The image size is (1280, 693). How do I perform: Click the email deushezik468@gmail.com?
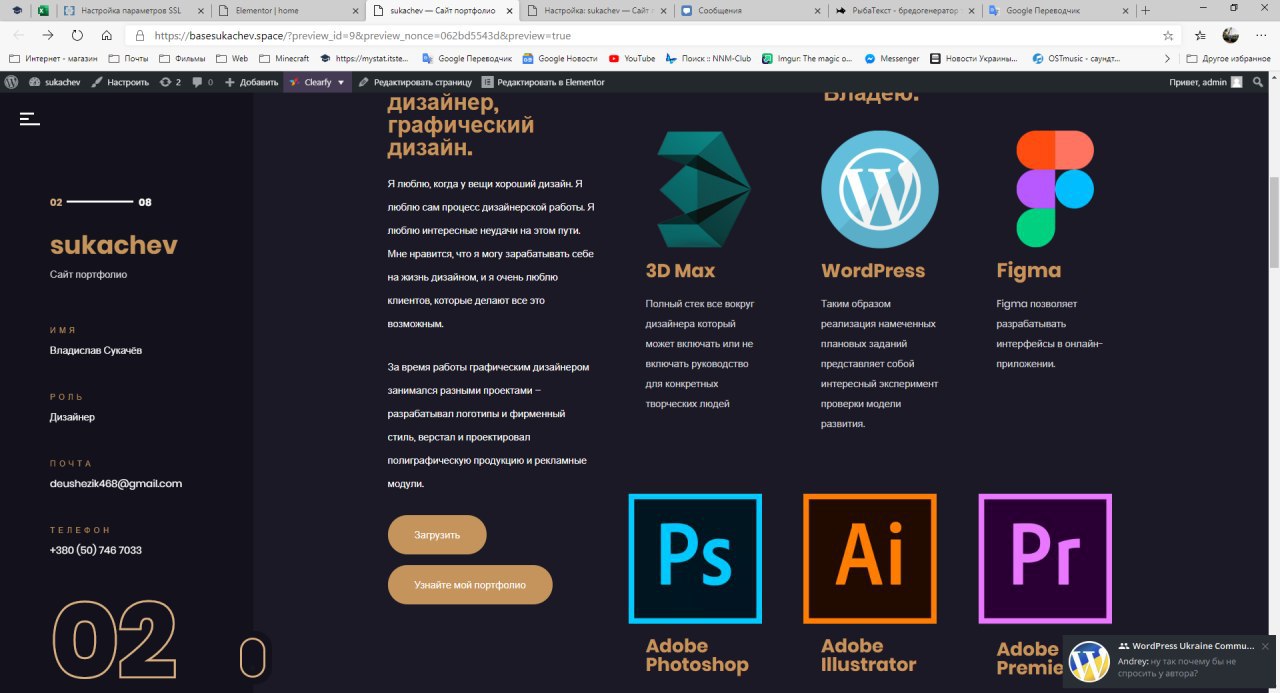116,484
